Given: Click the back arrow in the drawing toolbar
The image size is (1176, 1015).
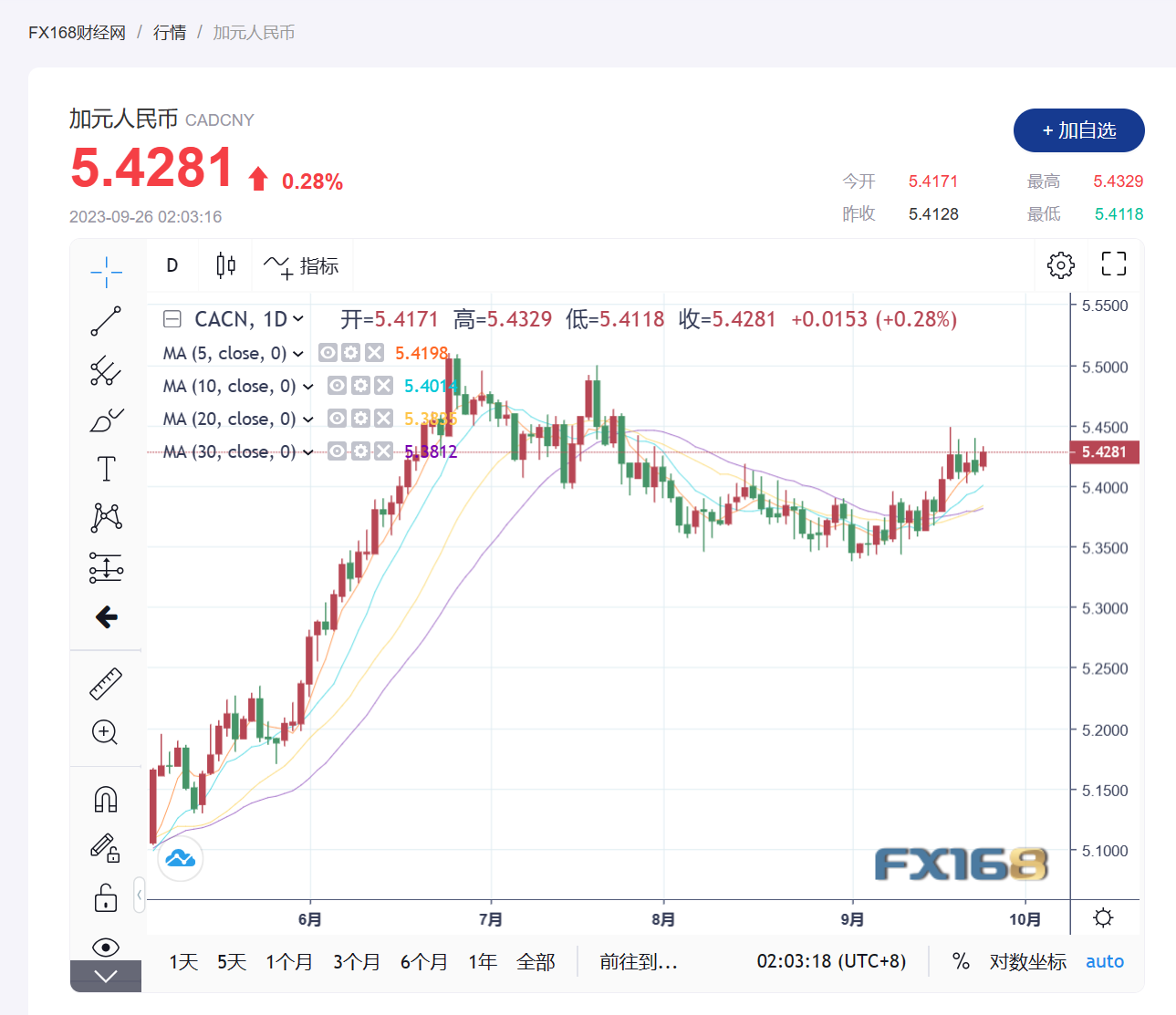Looking at the screenshot, I should [106, 617].
